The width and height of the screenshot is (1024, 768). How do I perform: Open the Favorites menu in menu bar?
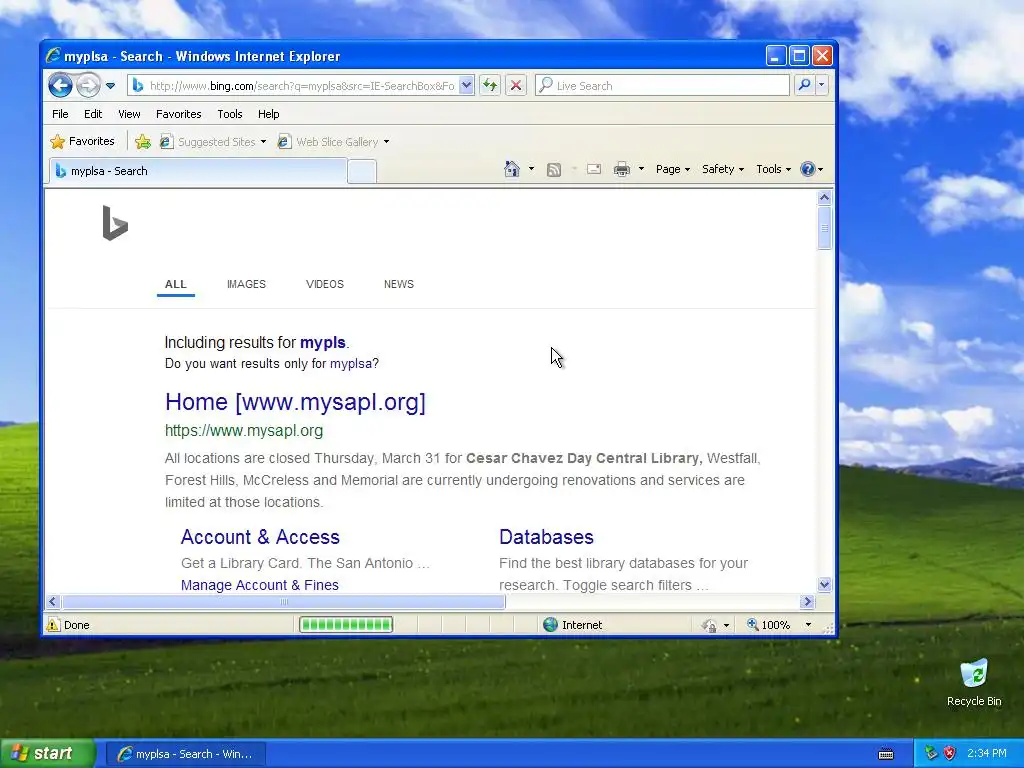point(178,114)
